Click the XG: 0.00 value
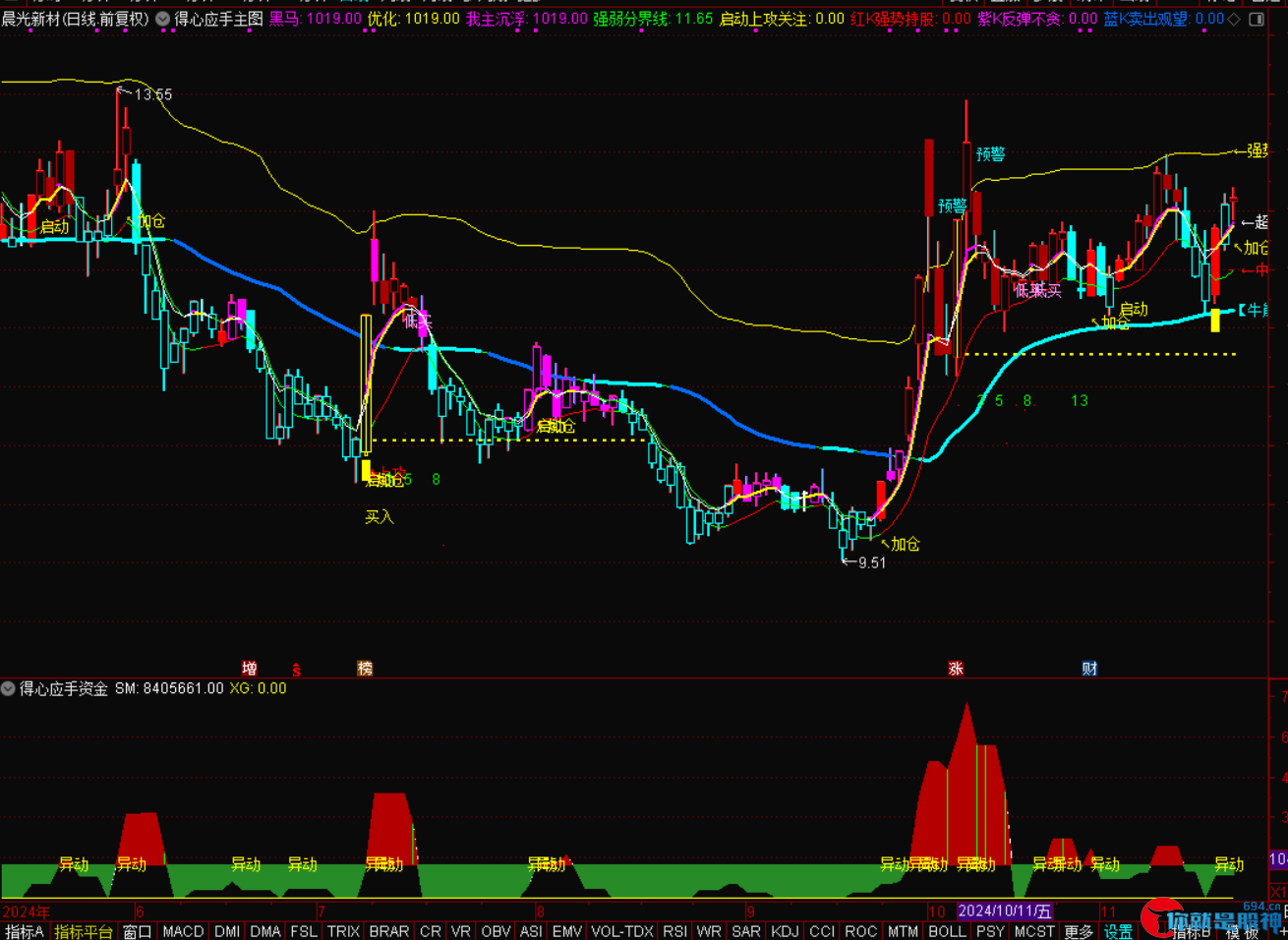 coord(259,689)
